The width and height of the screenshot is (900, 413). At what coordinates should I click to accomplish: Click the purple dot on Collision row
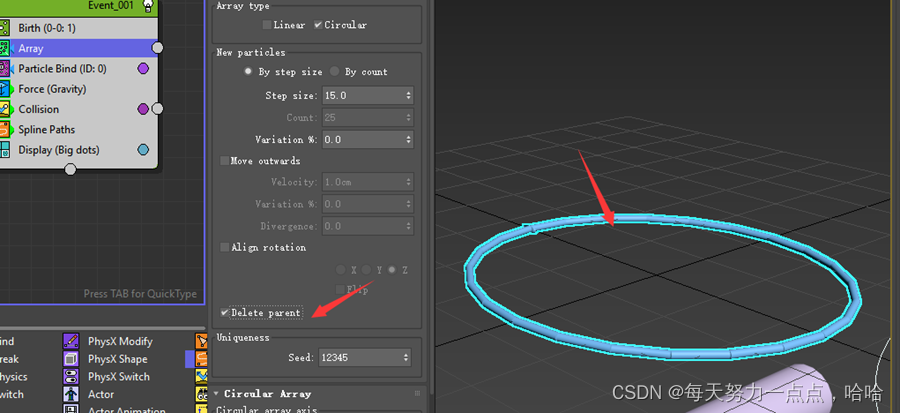[143, 109]
